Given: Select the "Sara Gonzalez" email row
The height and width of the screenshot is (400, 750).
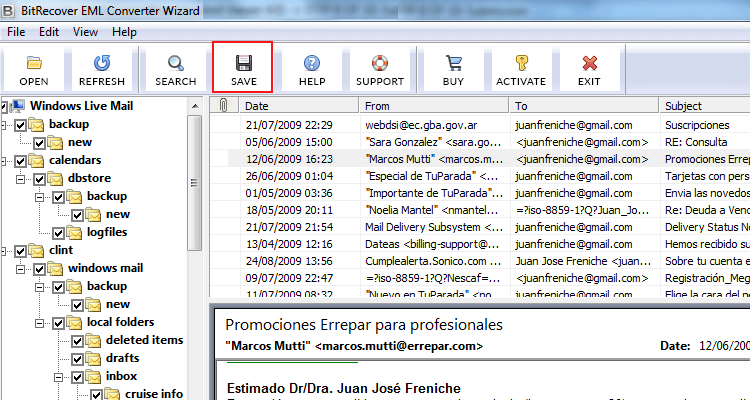Looking at the screenshot, I should click(x=480, y=142).
